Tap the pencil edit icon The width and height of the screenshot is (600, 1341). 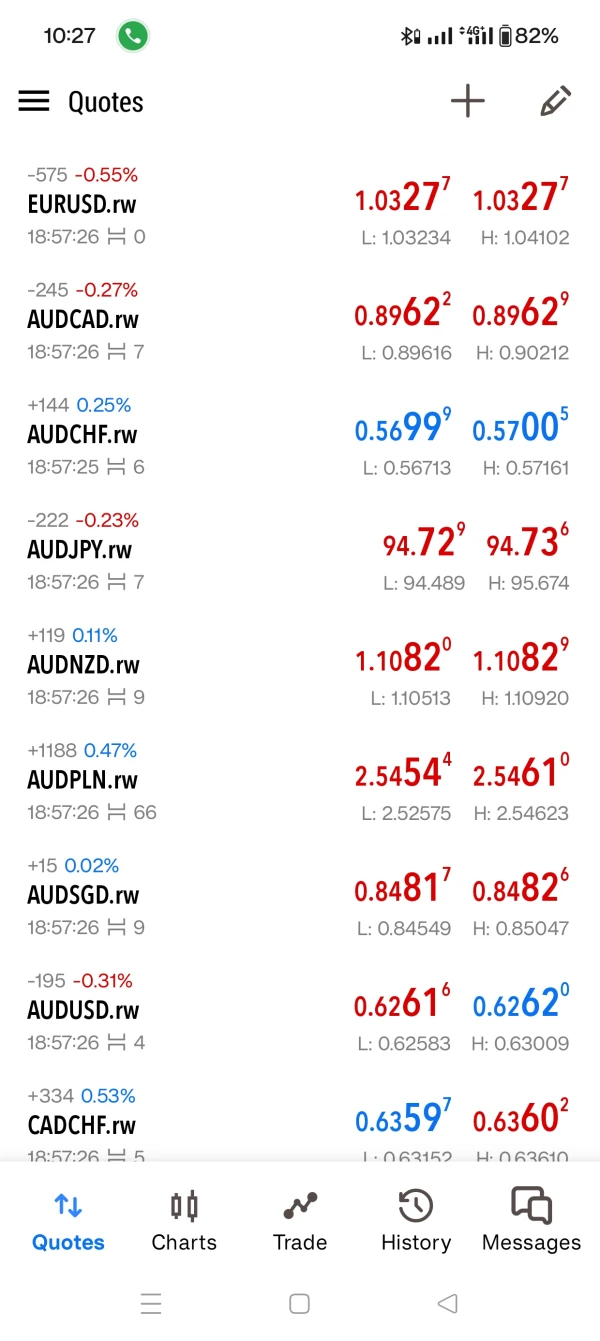click(554, 101)
